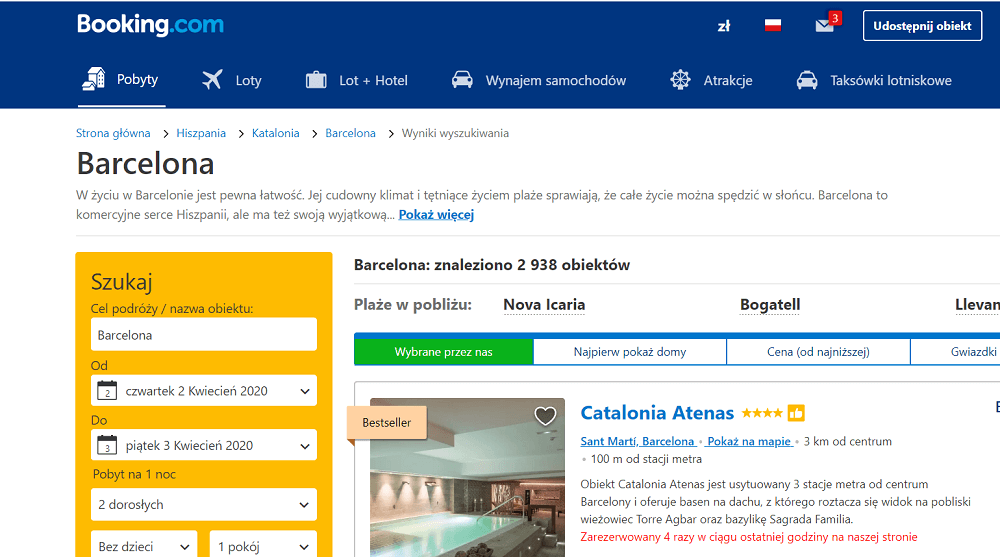Click the thumbs-up preferred partner icon
The height and width of the screenshot is (557, 1000).
pyautogui.click(x=796, y=413)
